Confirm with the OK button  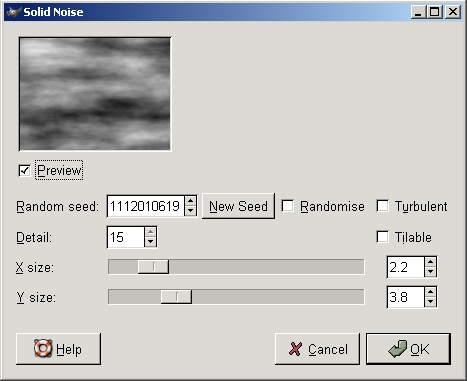[408, 349]
